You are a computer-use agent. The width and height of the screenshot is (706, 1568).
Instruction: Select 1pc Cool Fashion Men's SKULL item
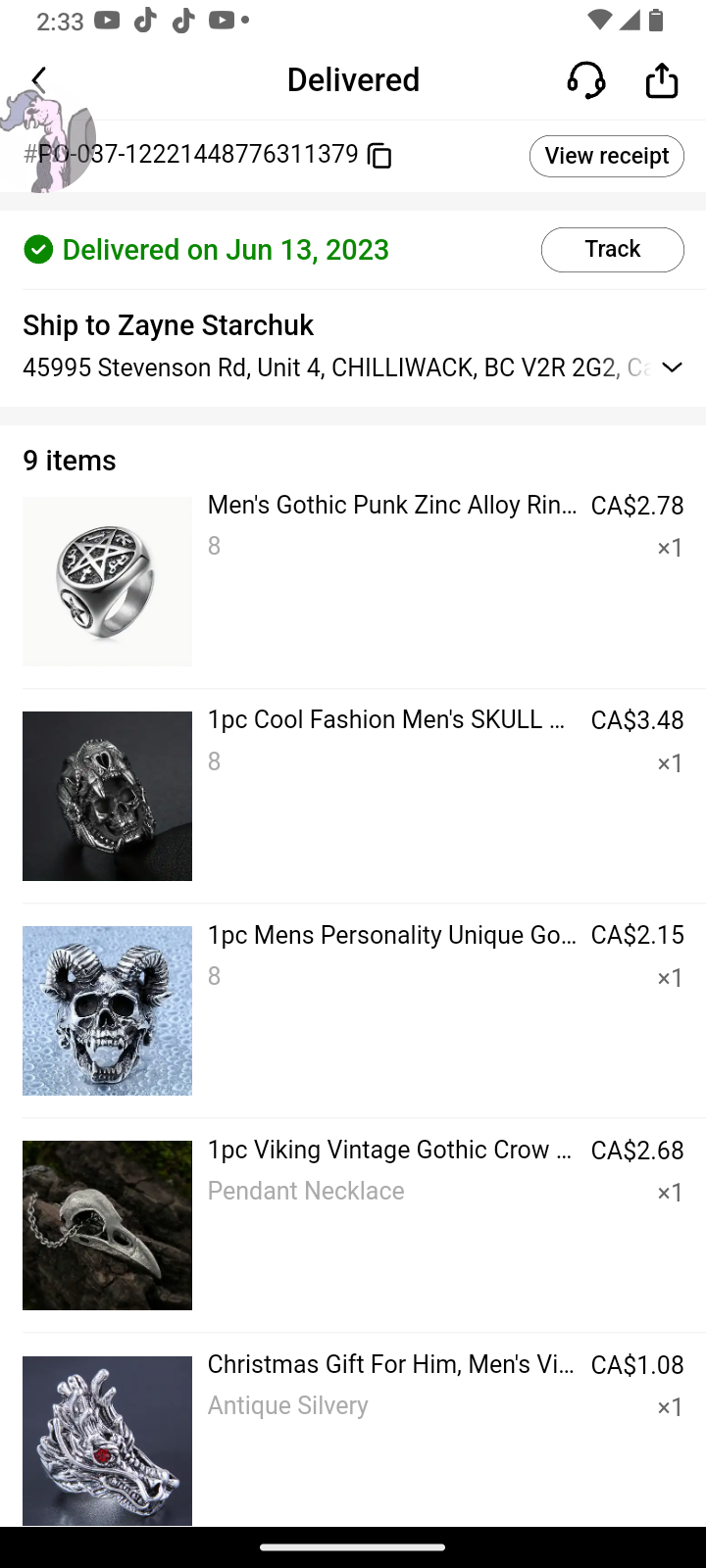click(391, 720)
